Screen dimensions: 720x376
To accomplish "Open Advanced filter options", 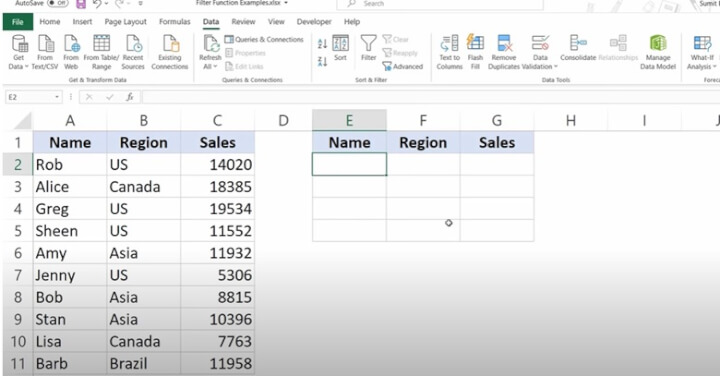I will tap(403, 67).
